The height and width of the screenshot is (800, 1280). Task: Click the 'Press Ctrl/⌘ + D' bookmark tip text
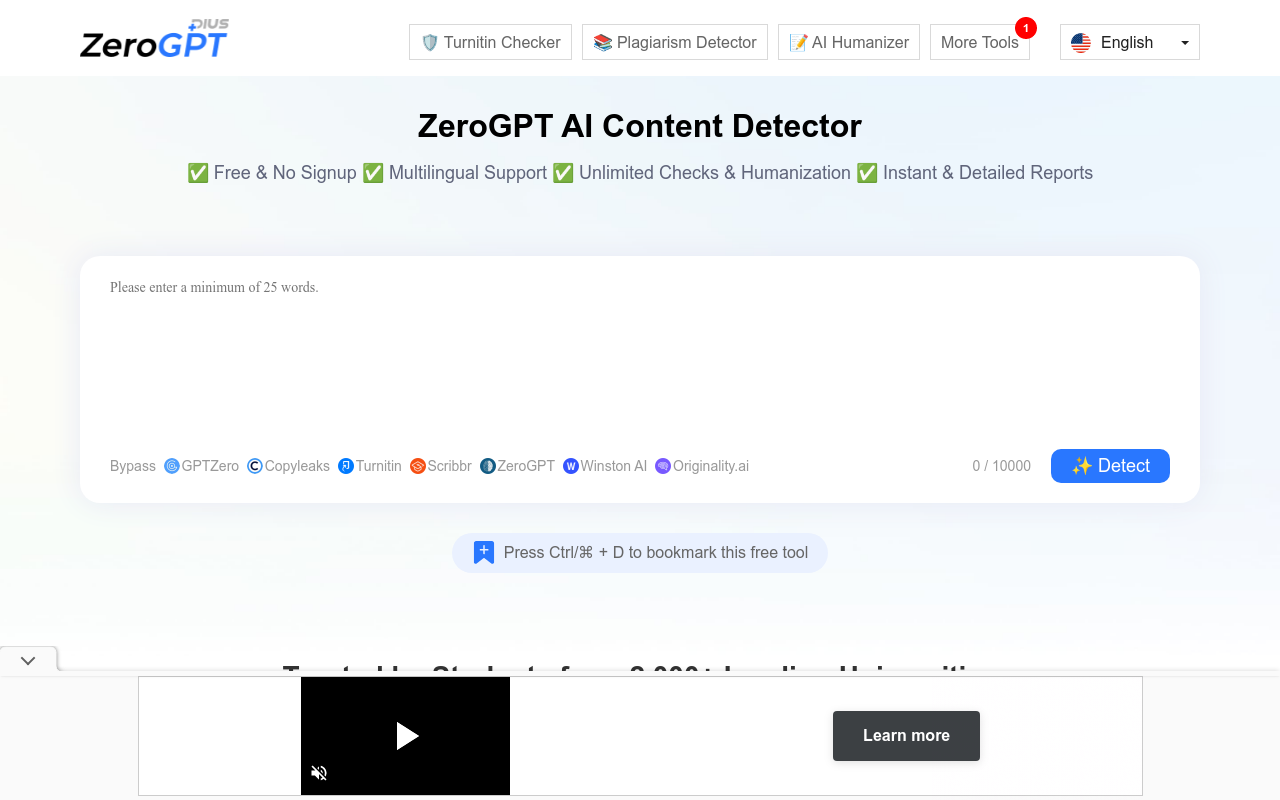656,553
